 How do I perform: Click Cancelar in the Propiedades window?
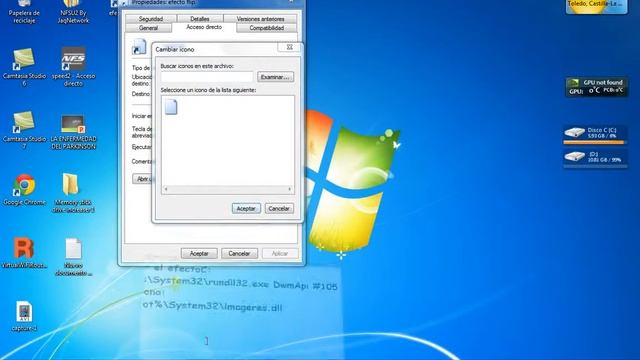pos(239,253)
